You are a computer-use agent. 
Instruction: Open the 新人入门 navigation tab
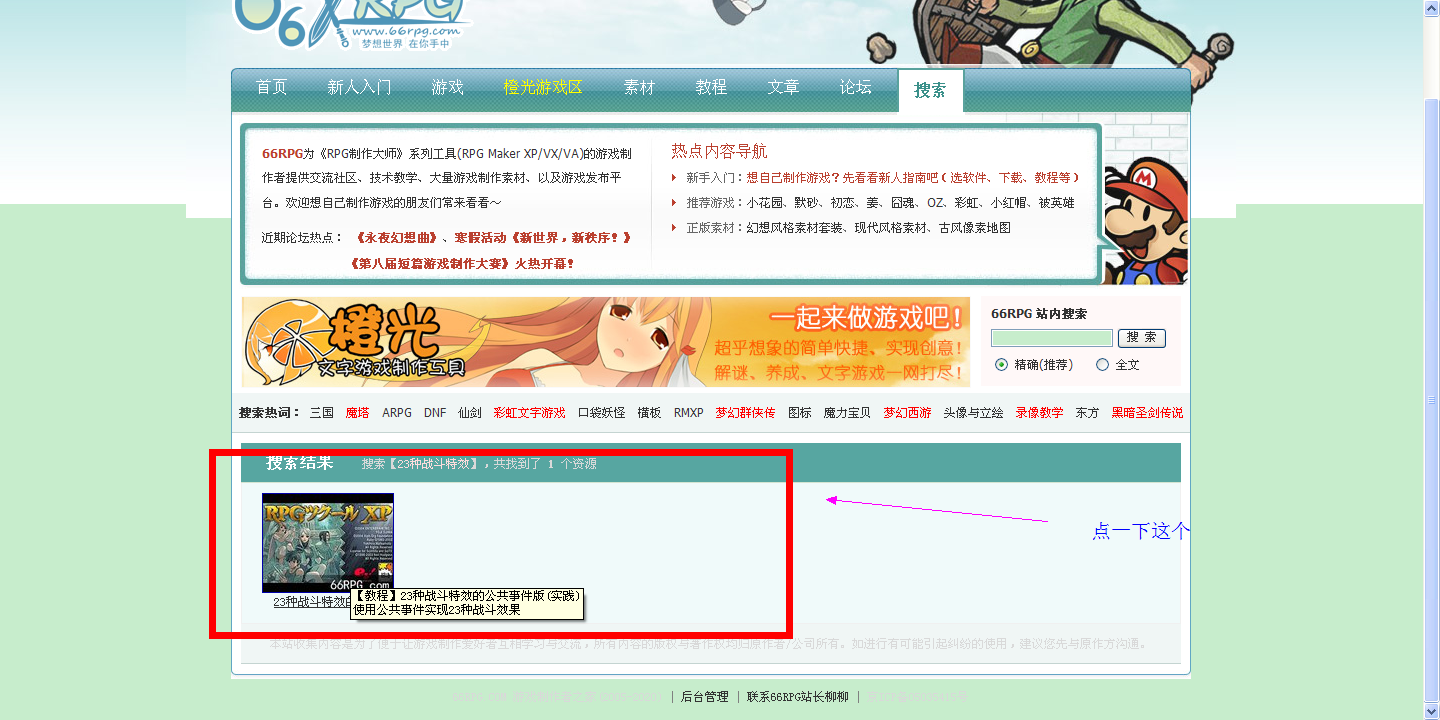360,87
